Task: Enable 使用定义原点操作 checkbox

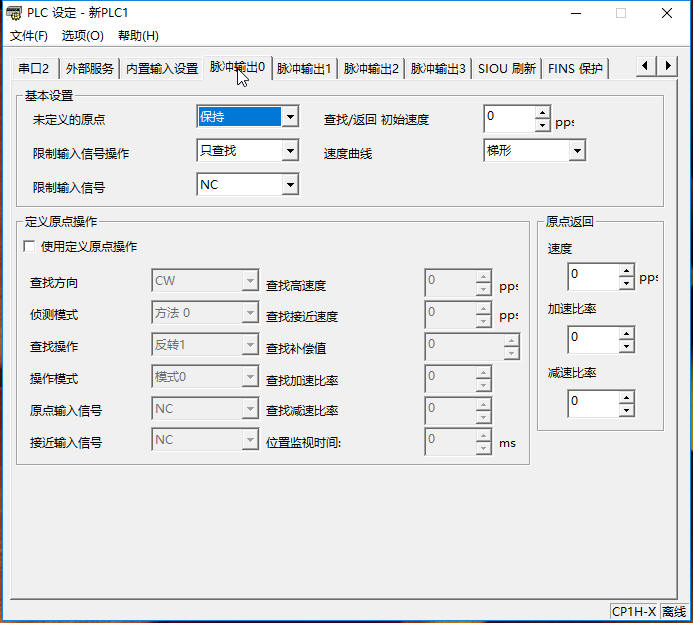Action: click(x=29, y=246)
